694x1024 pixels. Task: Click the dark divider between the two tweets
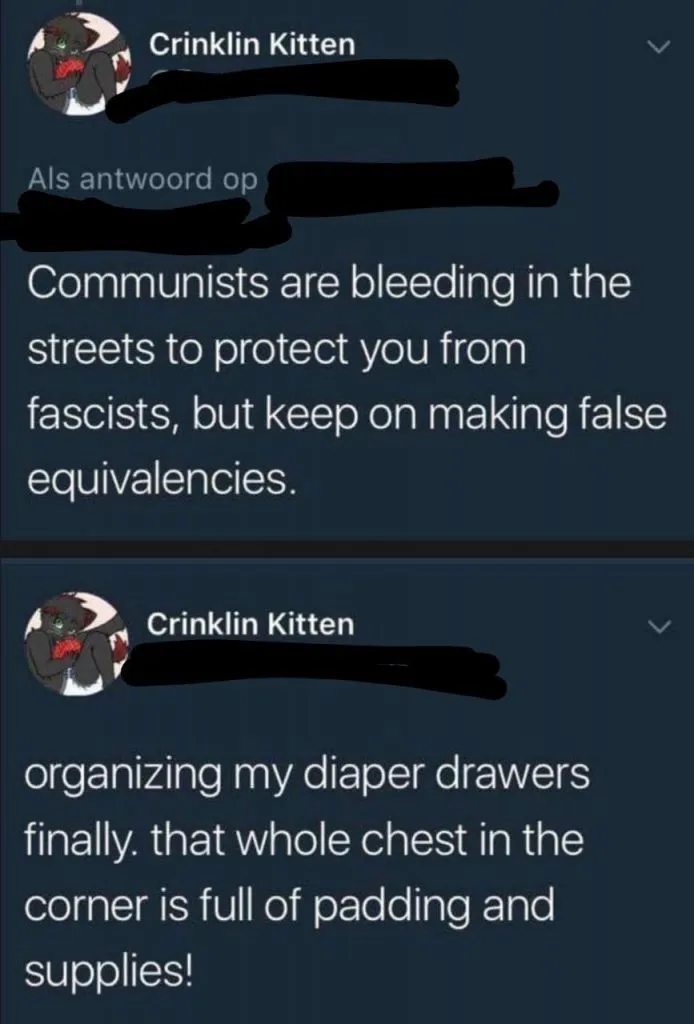347,549
